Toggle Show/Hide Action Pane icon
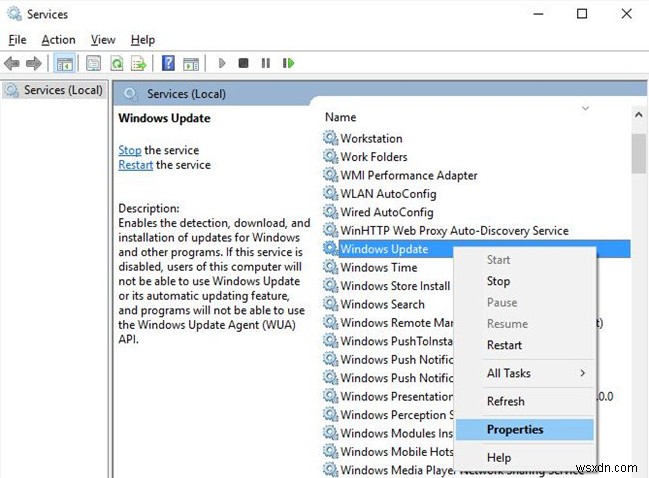Image resolution: width=649 pixels, height=478 pixels. point(191,63)
